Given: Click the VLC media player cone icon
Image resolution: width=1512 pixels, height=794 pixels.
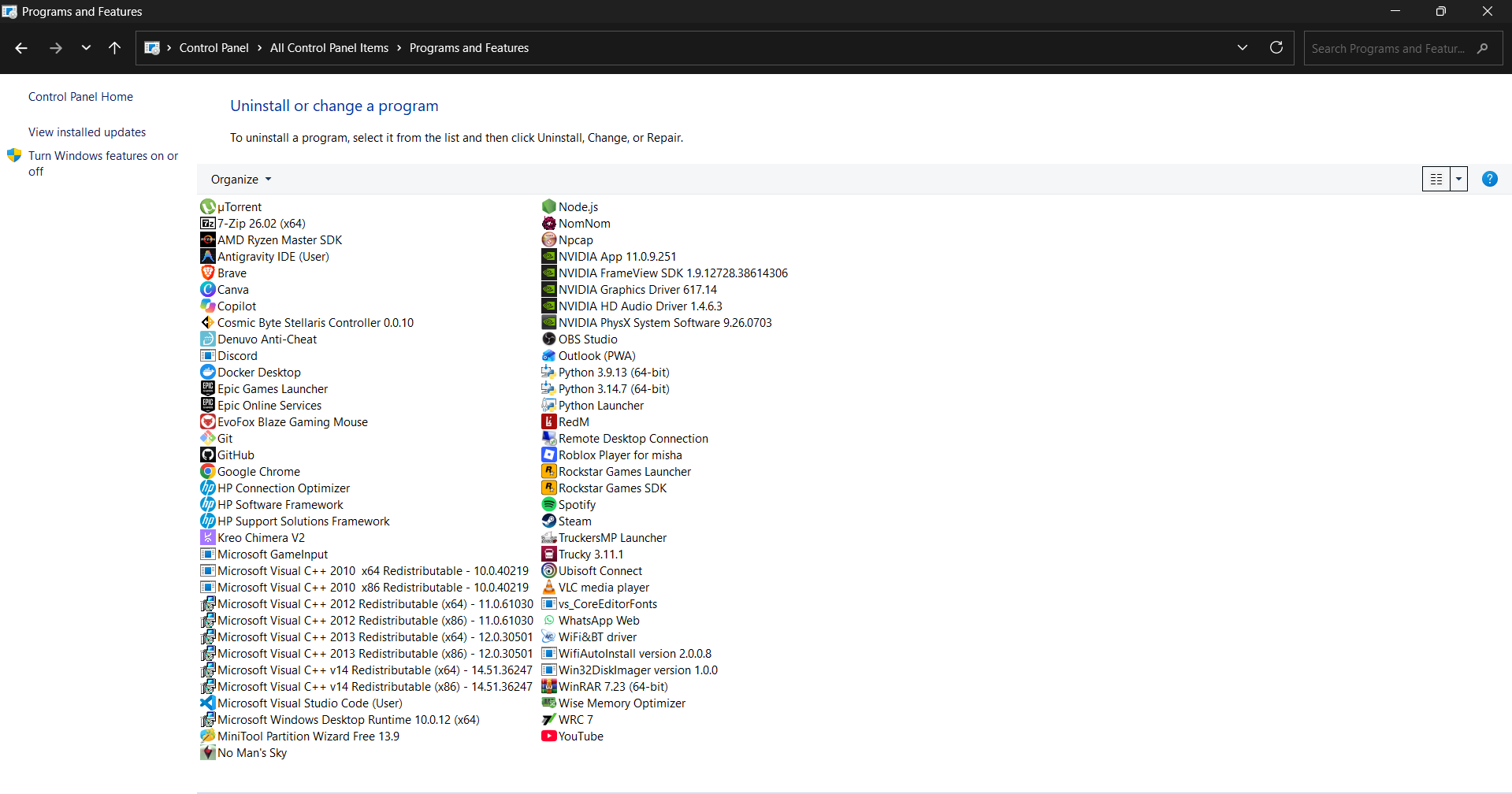Looking at the screenshot, I should [549, 588].
